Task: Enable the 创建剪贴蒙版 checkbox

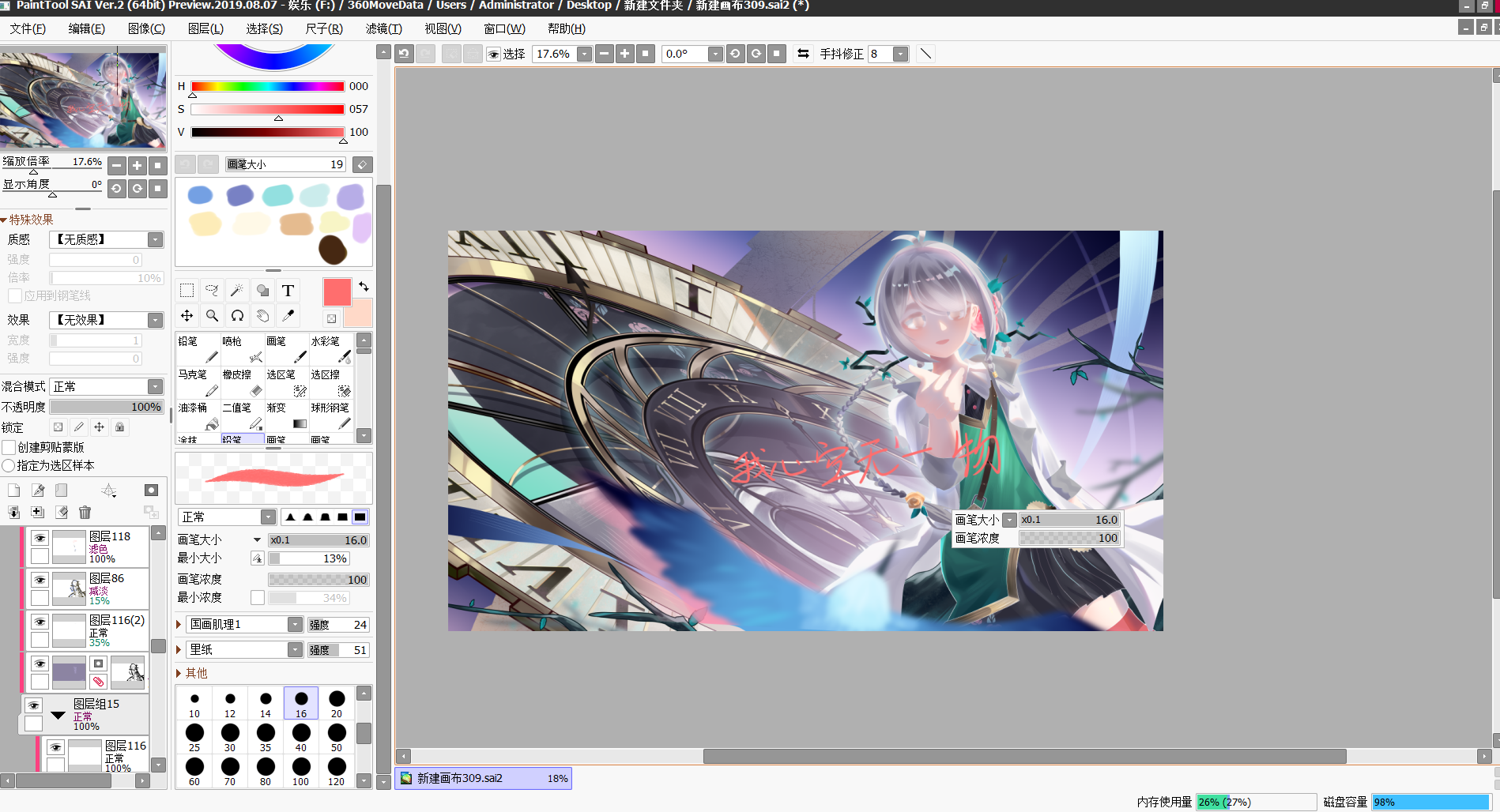Action: (9, 447)
